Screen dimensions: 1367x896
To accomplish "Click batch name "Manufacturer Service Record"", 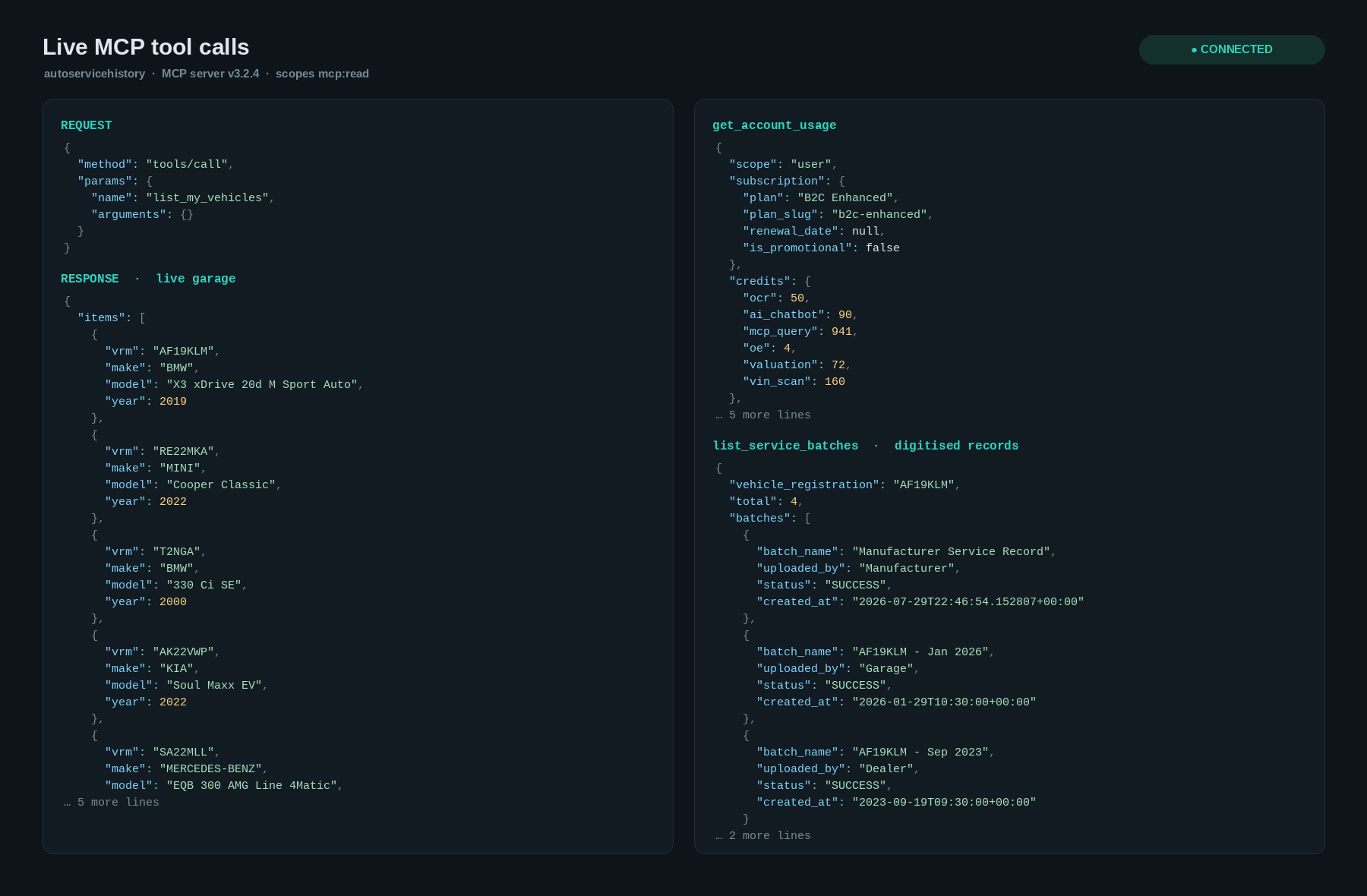I will click(x=951, y=552).
